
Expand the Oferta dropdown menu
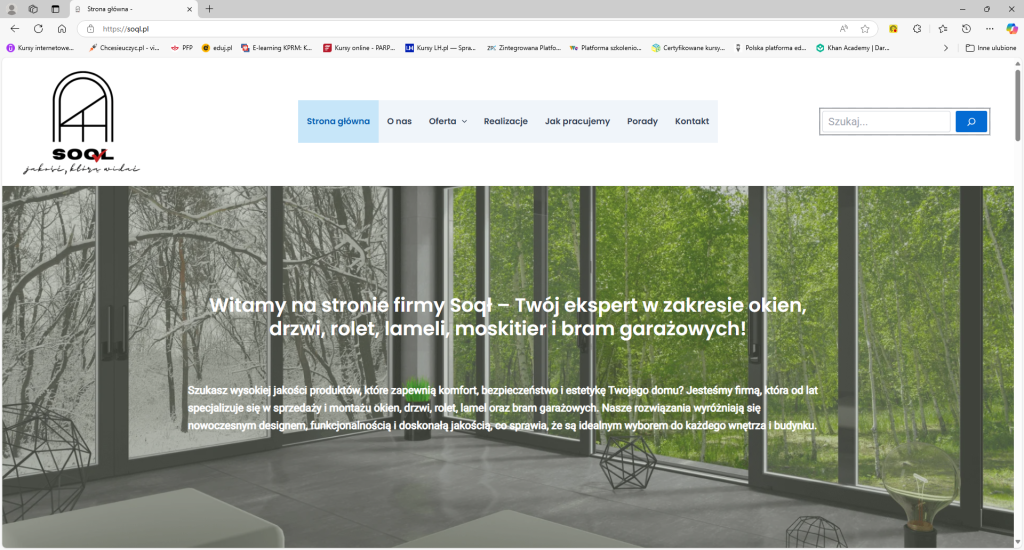(x=447, y=121)
